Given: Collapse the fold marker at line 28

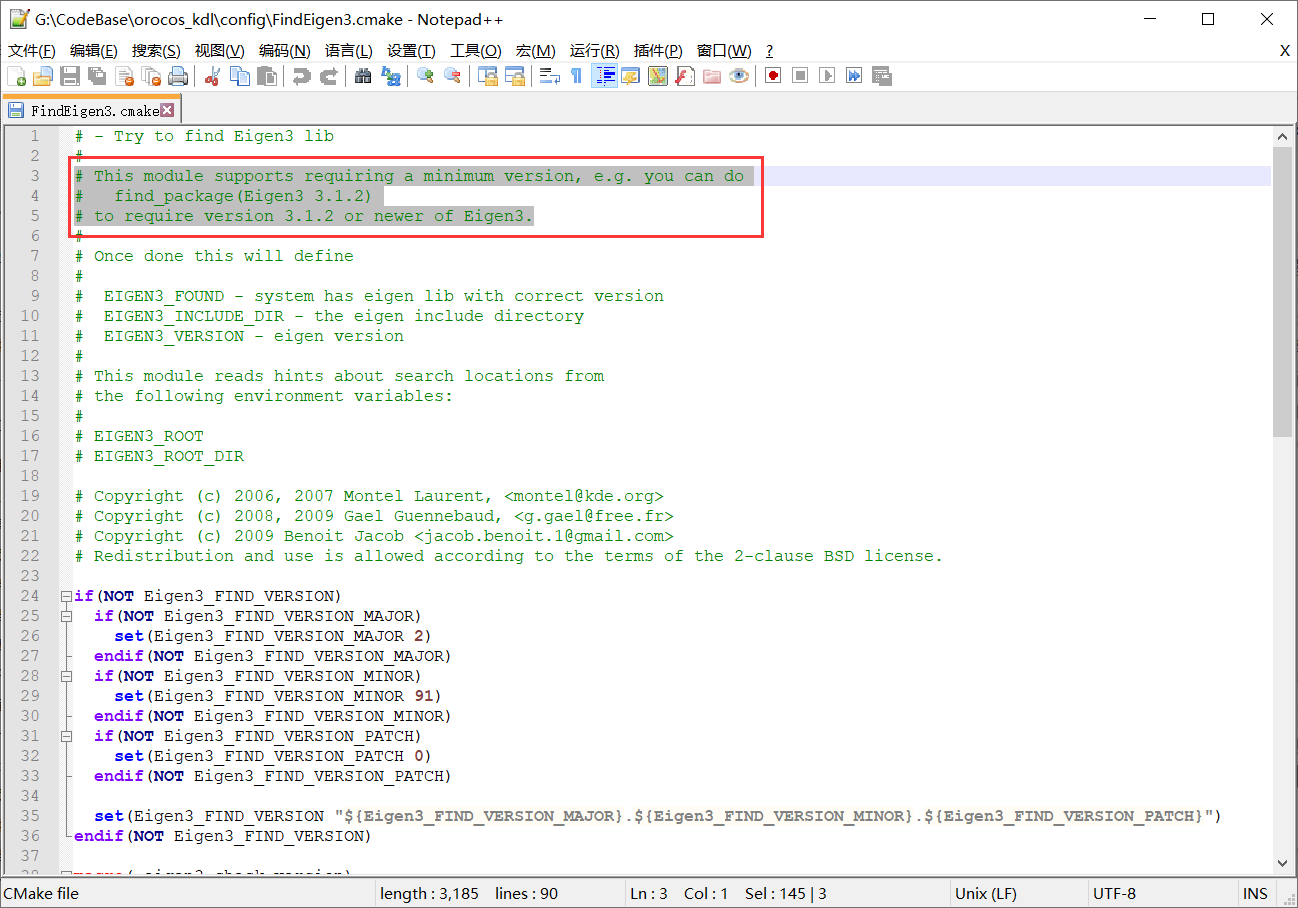Looking at the screenshot, I should point(66,675).
